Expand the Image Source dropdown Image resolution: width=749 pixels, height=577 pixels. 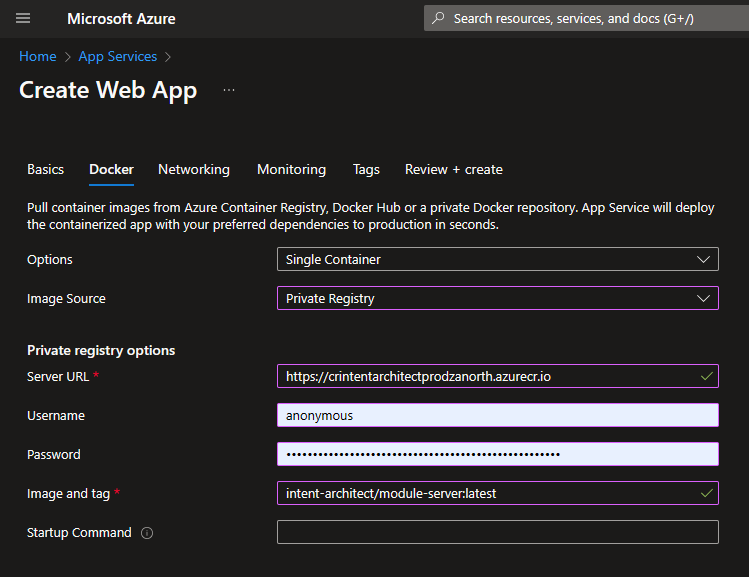coord(497,298)
